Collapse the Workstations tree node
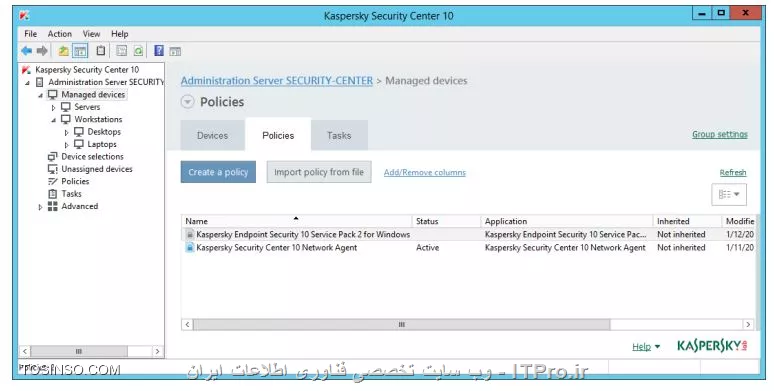Screen dimensions: 774x391 pos(53,119)
